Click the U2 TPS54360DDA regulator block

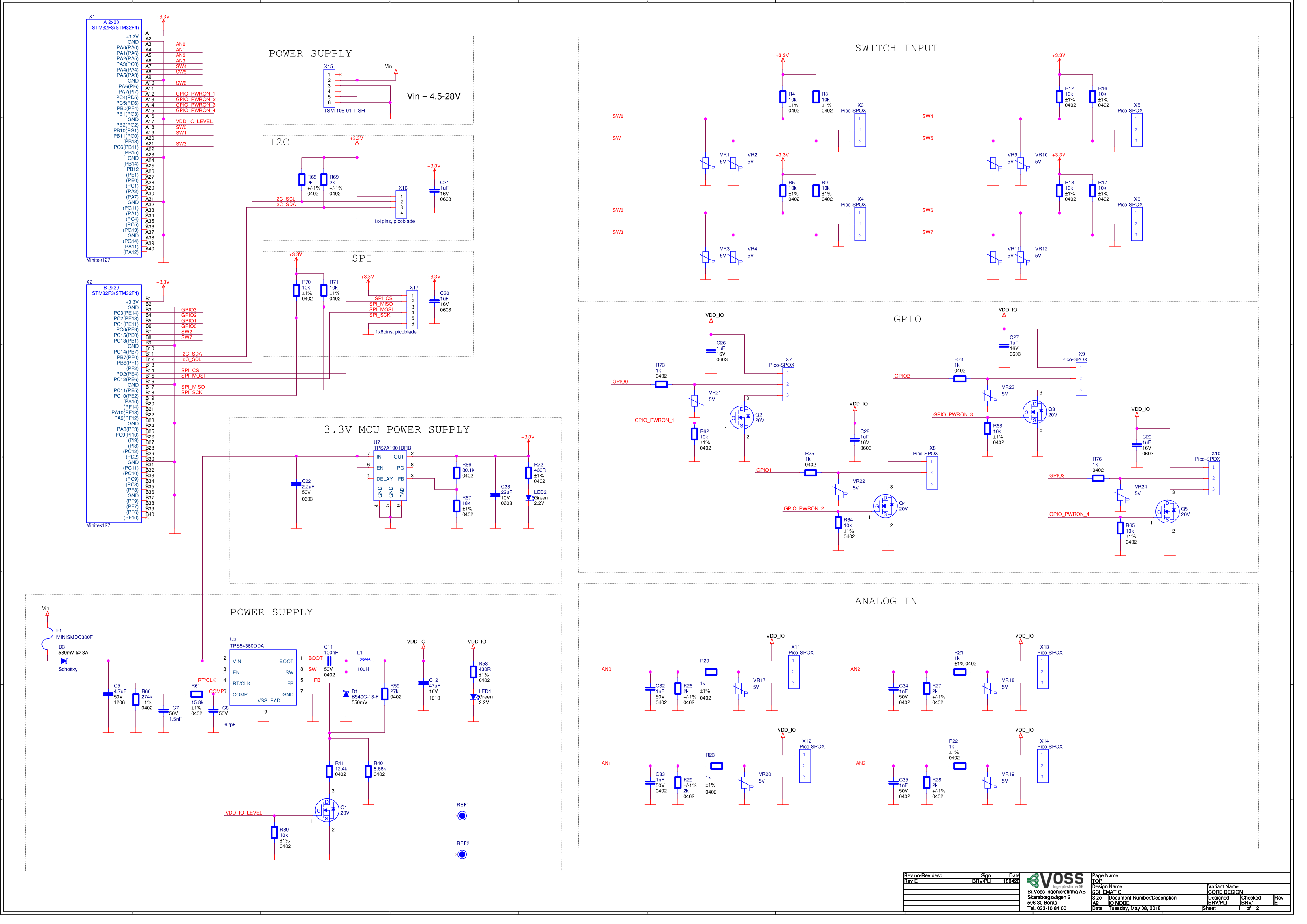pos(265,684)
